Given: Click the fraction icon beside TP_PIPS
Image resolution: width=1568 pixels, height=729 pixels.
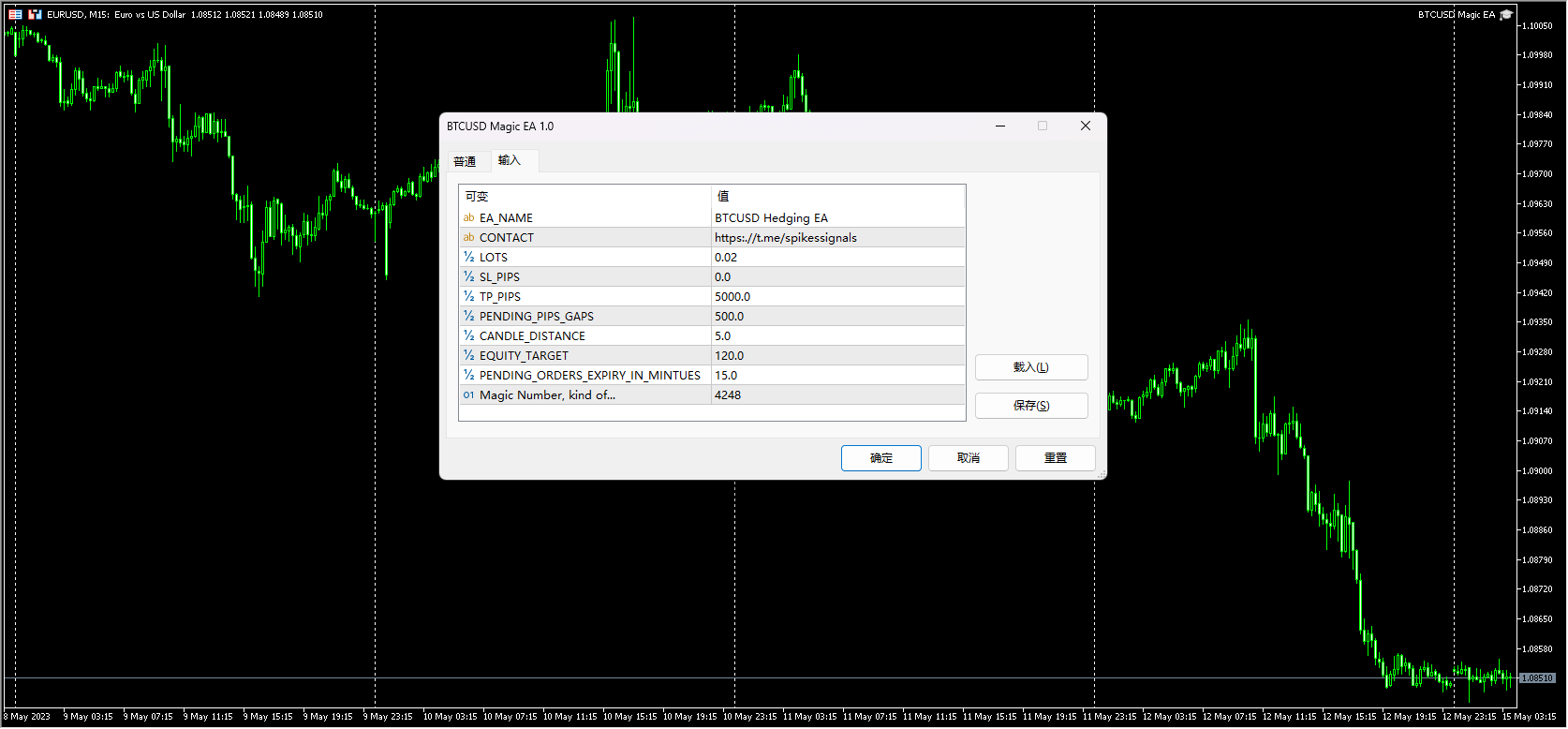Looking at the screenshot, I should pyautogui.click(x=468, y=297).
